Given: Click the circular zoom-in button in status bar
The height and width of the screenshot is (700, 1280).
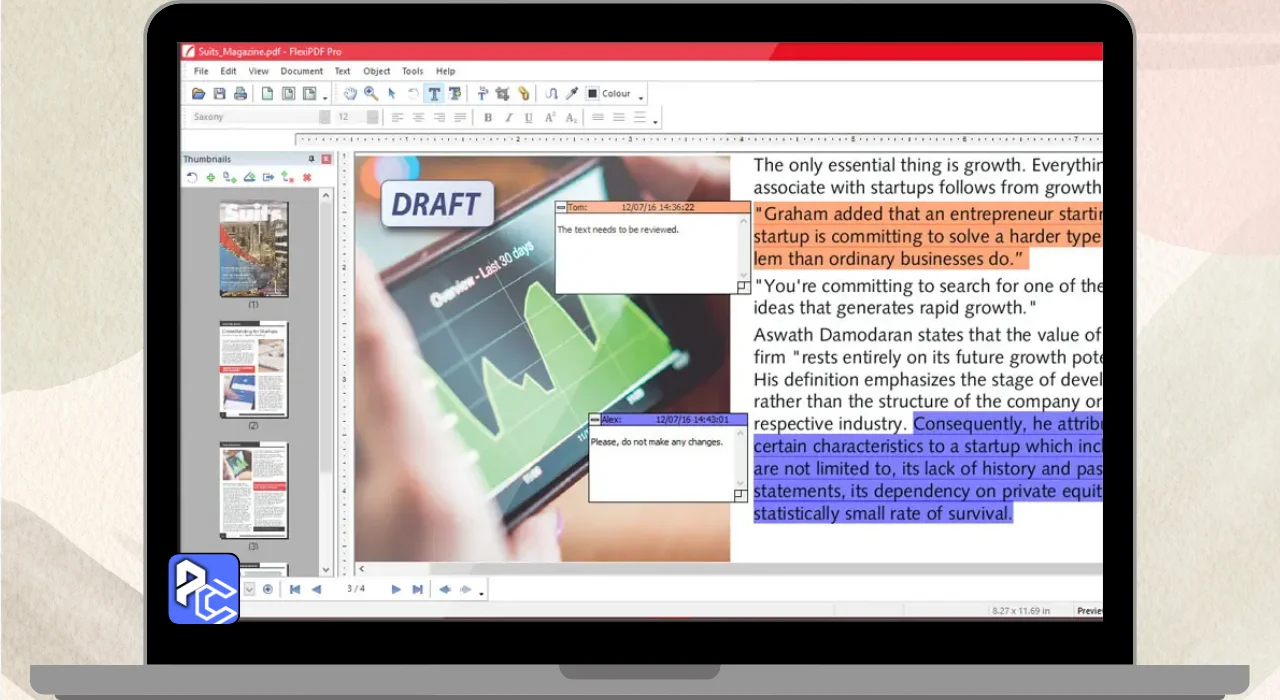Looking at the screenshot, I should 268,589.
